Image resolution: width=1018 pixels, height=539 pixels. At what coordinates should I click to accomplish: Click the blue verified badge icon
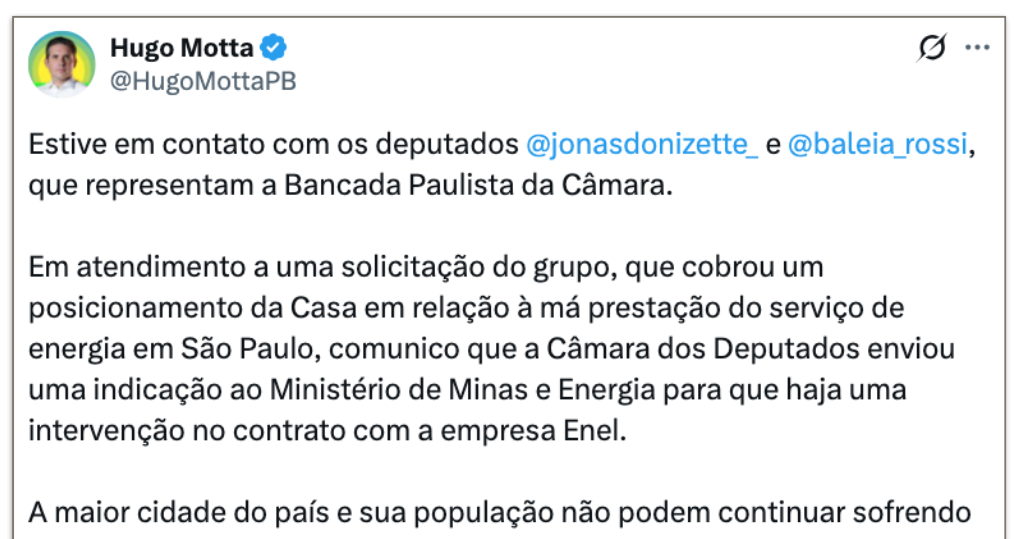[275, 48]
